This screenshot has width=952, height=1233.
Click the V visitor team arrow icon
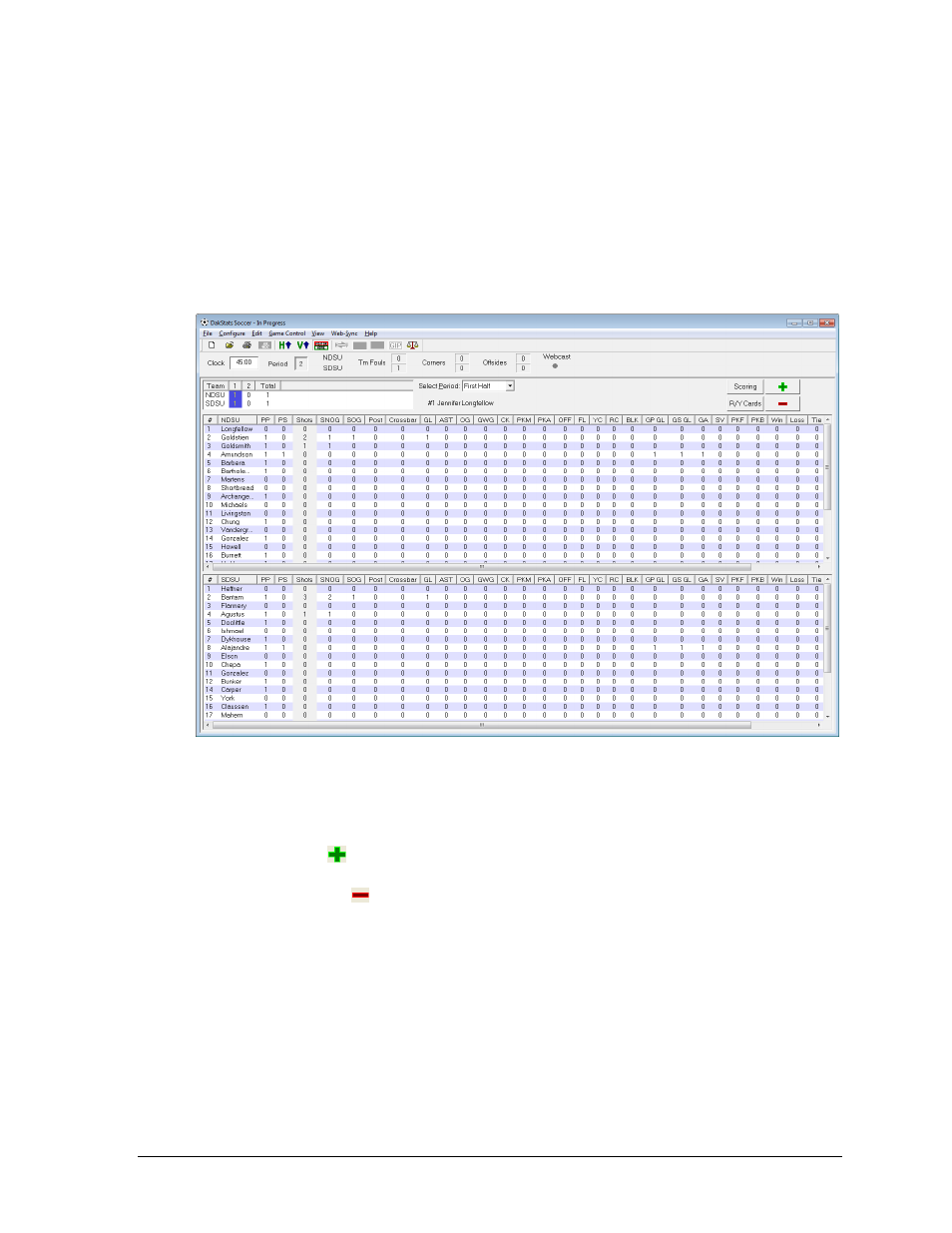click(x=302, y=345)
